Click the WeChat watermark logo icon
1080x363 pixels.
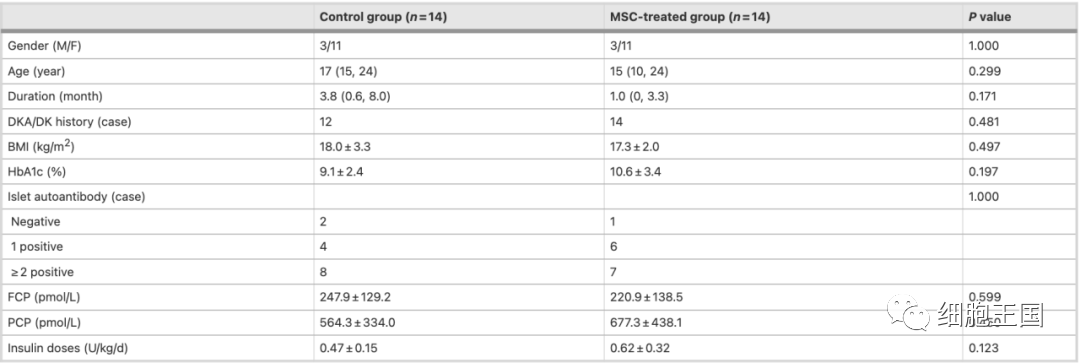tap(910, 313)
